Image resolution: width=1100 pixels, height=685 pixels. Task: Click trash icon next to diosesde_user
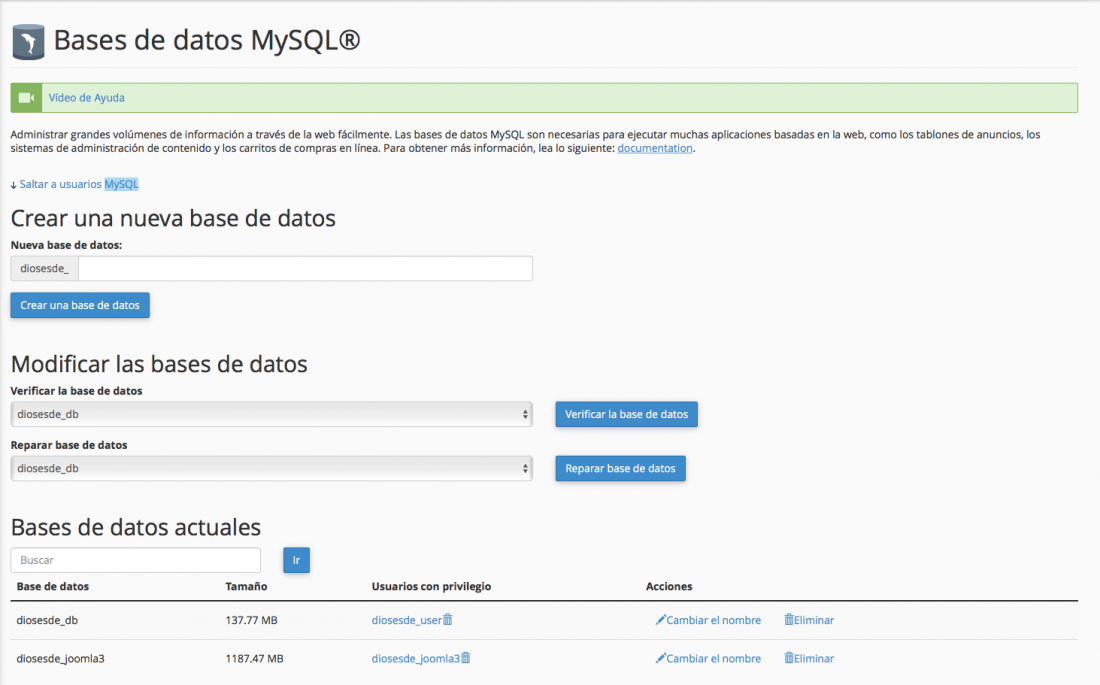coord(448,620)
